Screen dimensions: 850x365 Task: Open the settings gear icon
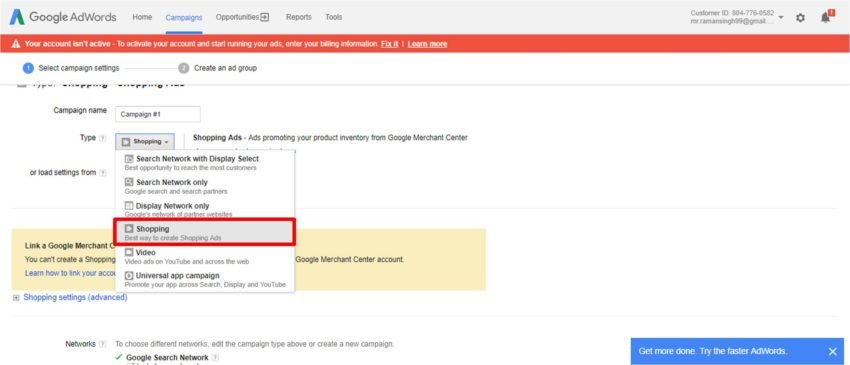(800, 18)
